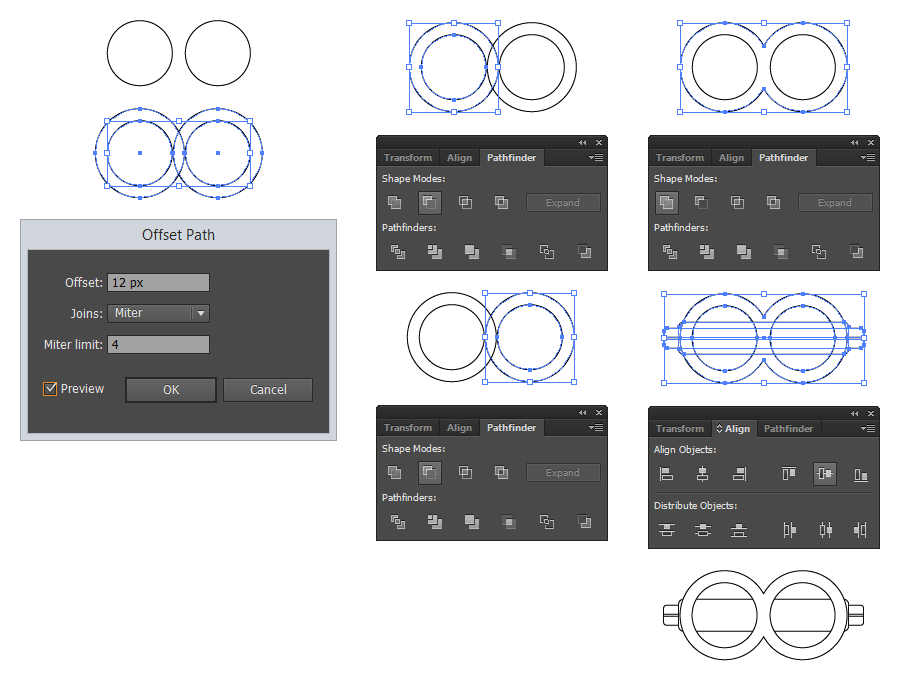Click Minus Front in the lower Pathfinder panel
The width and height of the screenshot is (900, 681).
pyautogui.click(x=429, y=472)
